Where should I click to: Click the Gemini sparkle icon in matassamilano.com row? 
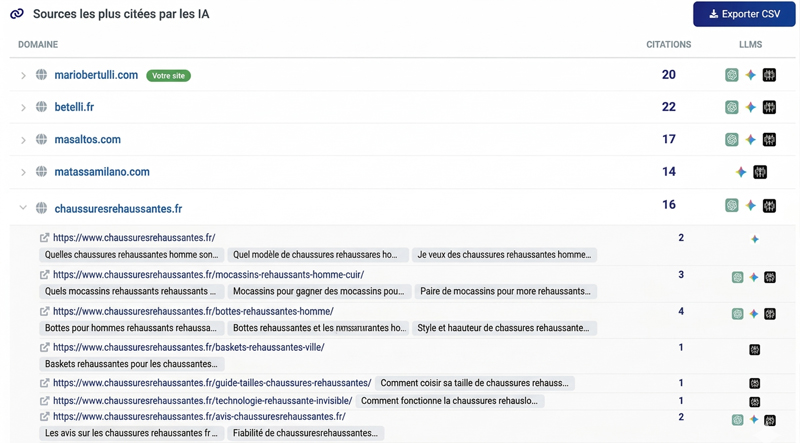pos(741,172)
